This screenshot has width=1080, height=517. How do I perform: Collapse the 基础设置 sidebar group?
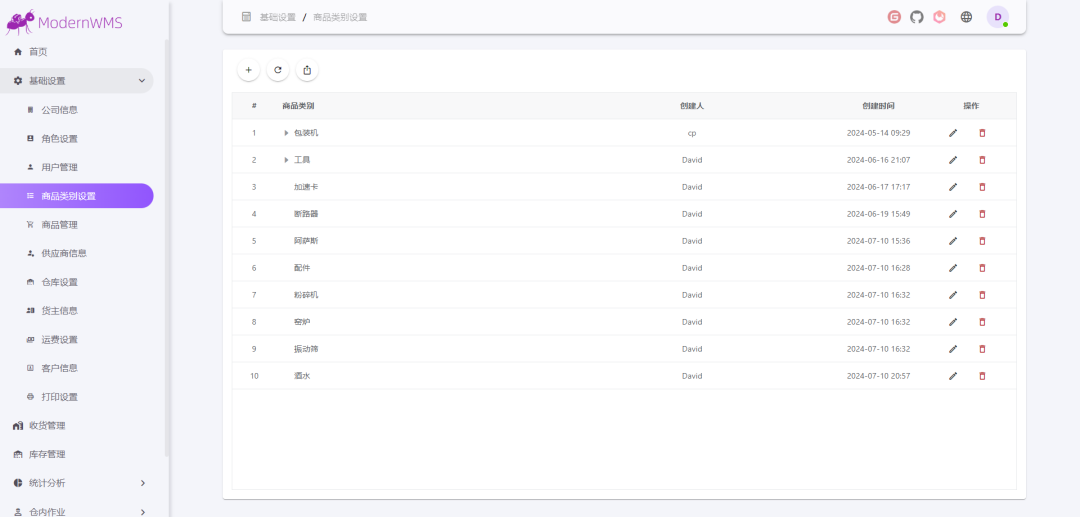[76, 81]
